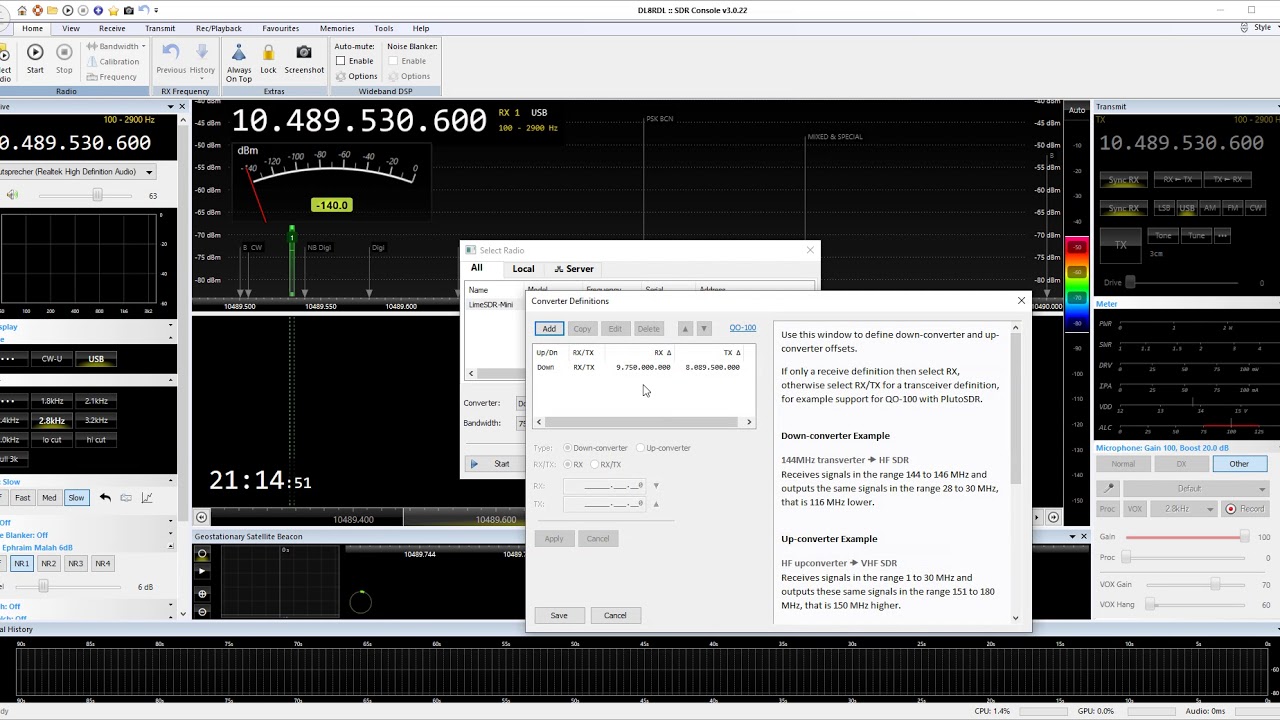This screenshot has width=1280, height=720.
Task: Click the play icon in Geostationary Satellite Beacon panel
Action: pyautogui.click(x=202, y=571)
